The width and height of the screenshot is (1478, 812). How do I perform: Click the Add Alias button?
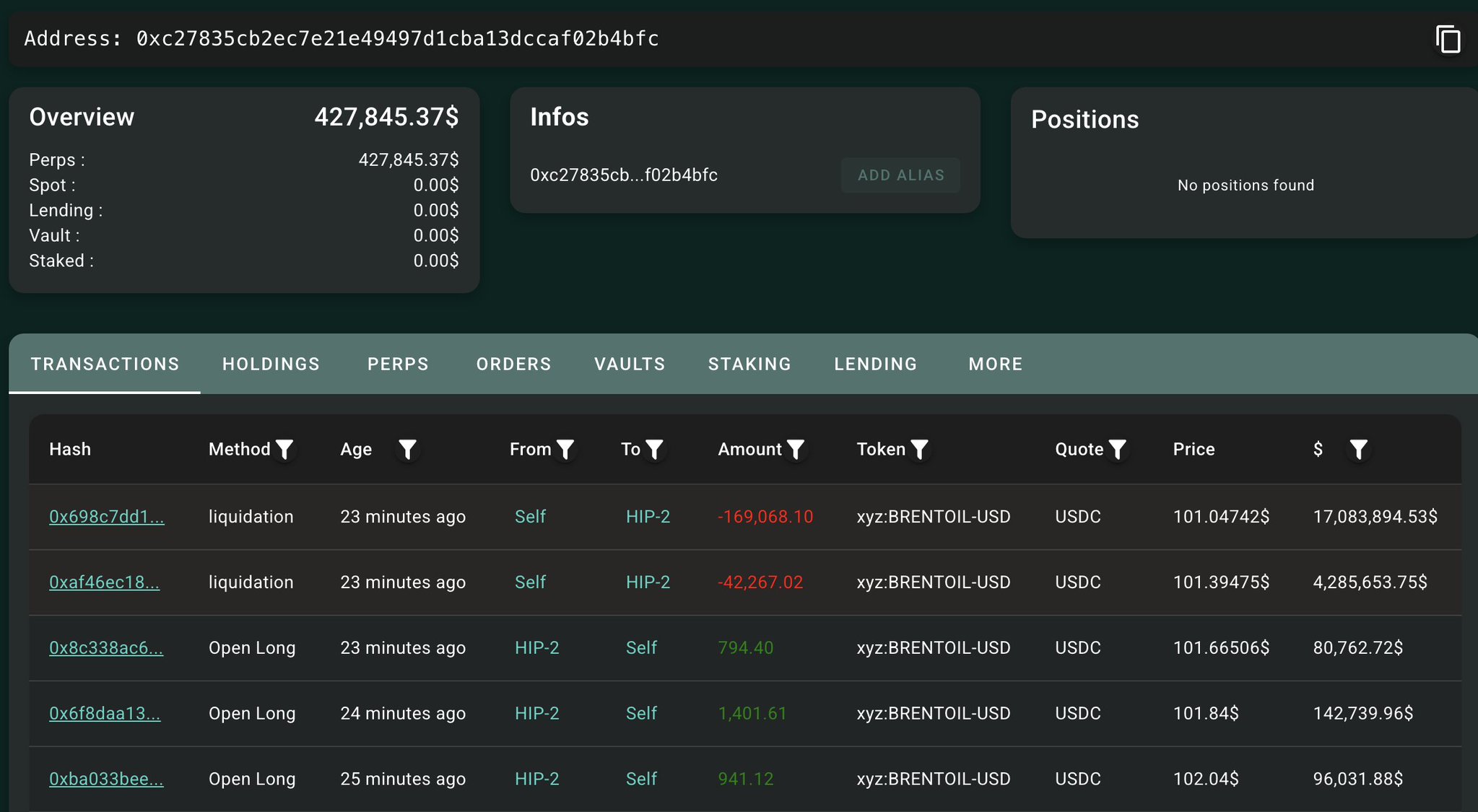[x=900, y=175]
